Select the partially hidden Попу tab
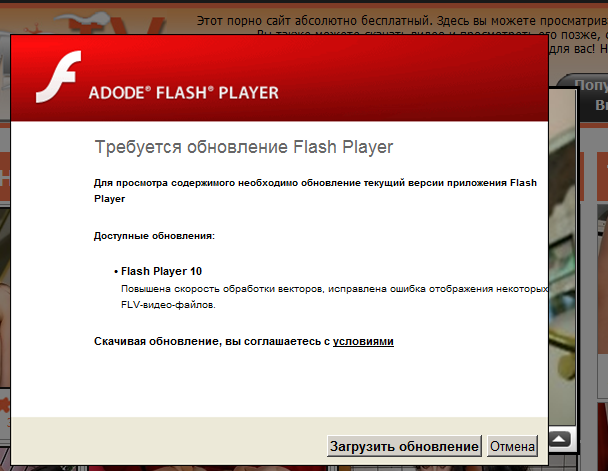Screen dimensions: 608x471 click(589, 85)
